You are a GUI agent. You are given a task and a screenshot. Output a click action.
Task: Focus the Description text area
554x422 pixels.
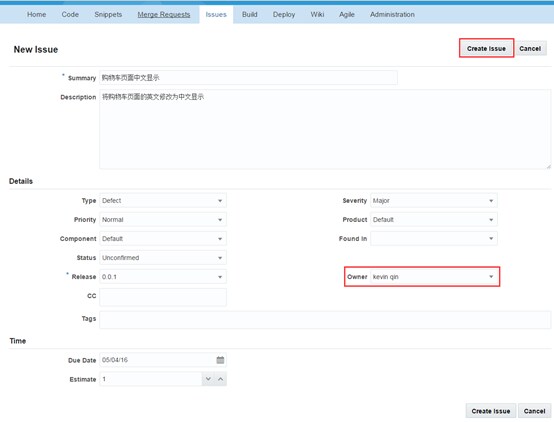point(325,129)
